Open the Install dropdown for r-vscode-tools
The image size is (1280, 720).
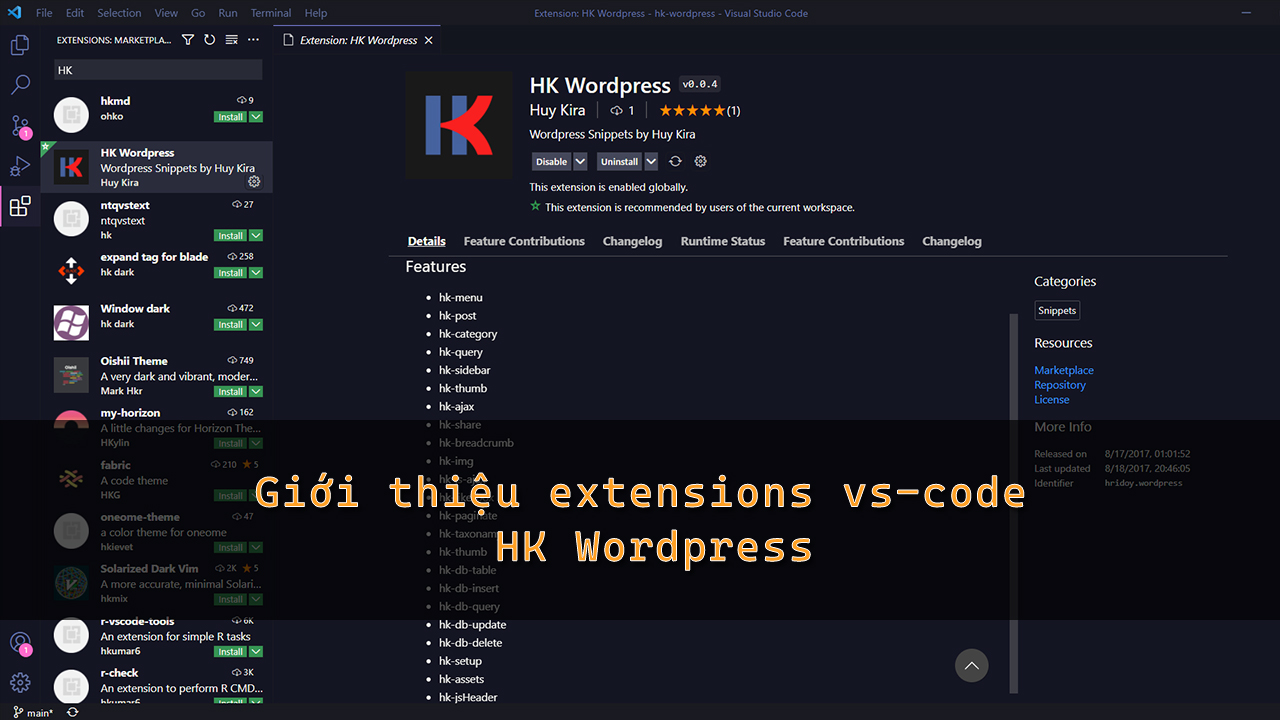point(256,652)
